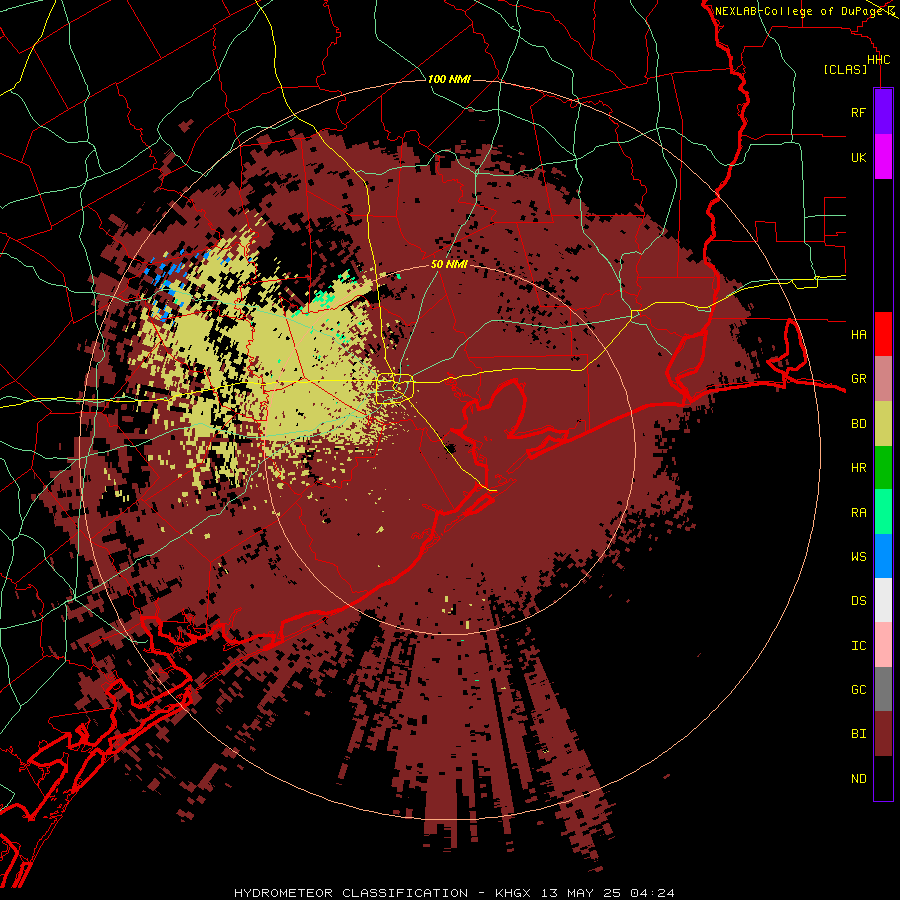Click the '100 NMI' range ring label

(x=449, y=79)
